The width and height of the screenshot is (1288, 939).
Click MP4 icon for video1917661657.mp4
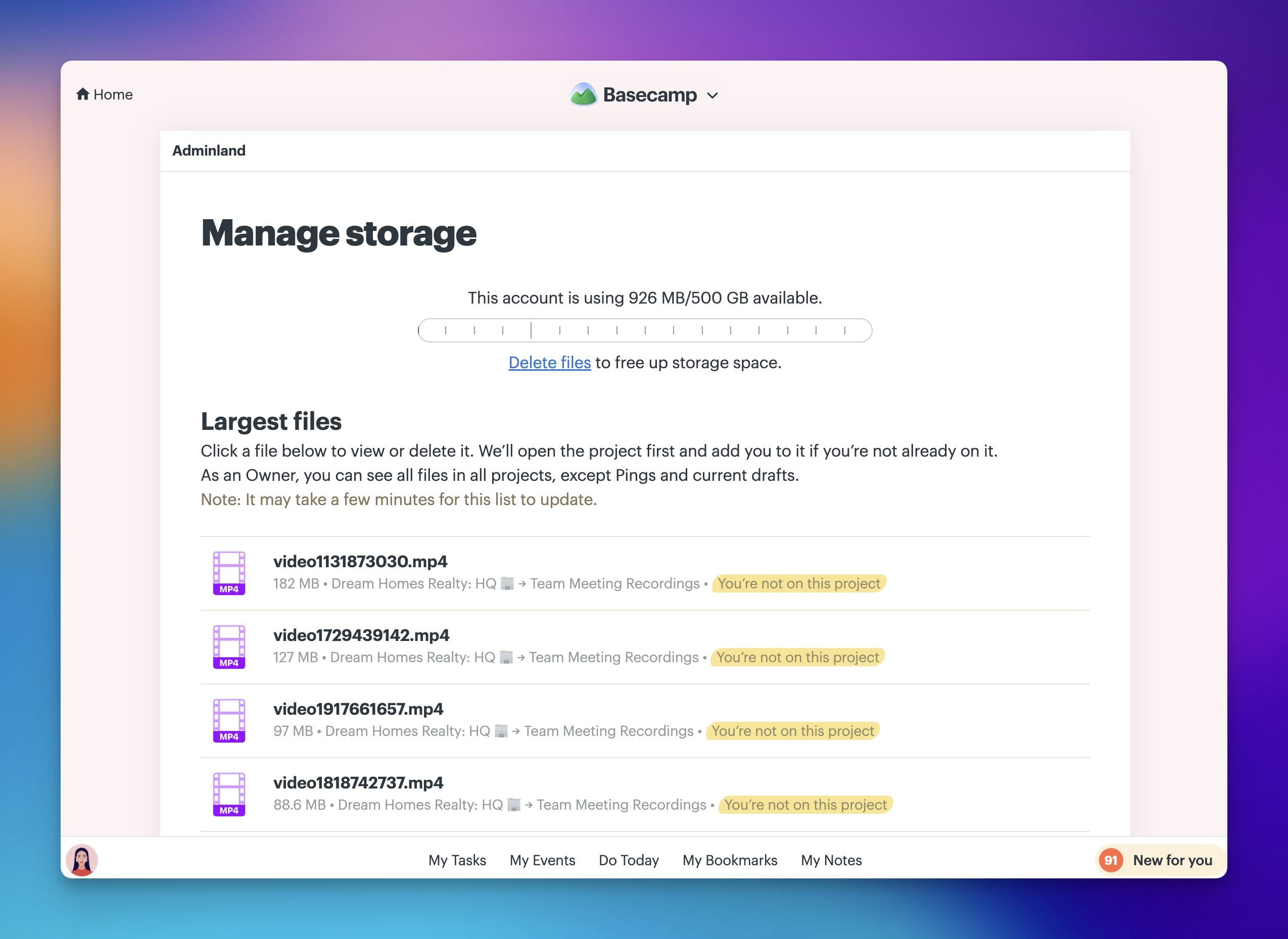(x=229, y=721)
